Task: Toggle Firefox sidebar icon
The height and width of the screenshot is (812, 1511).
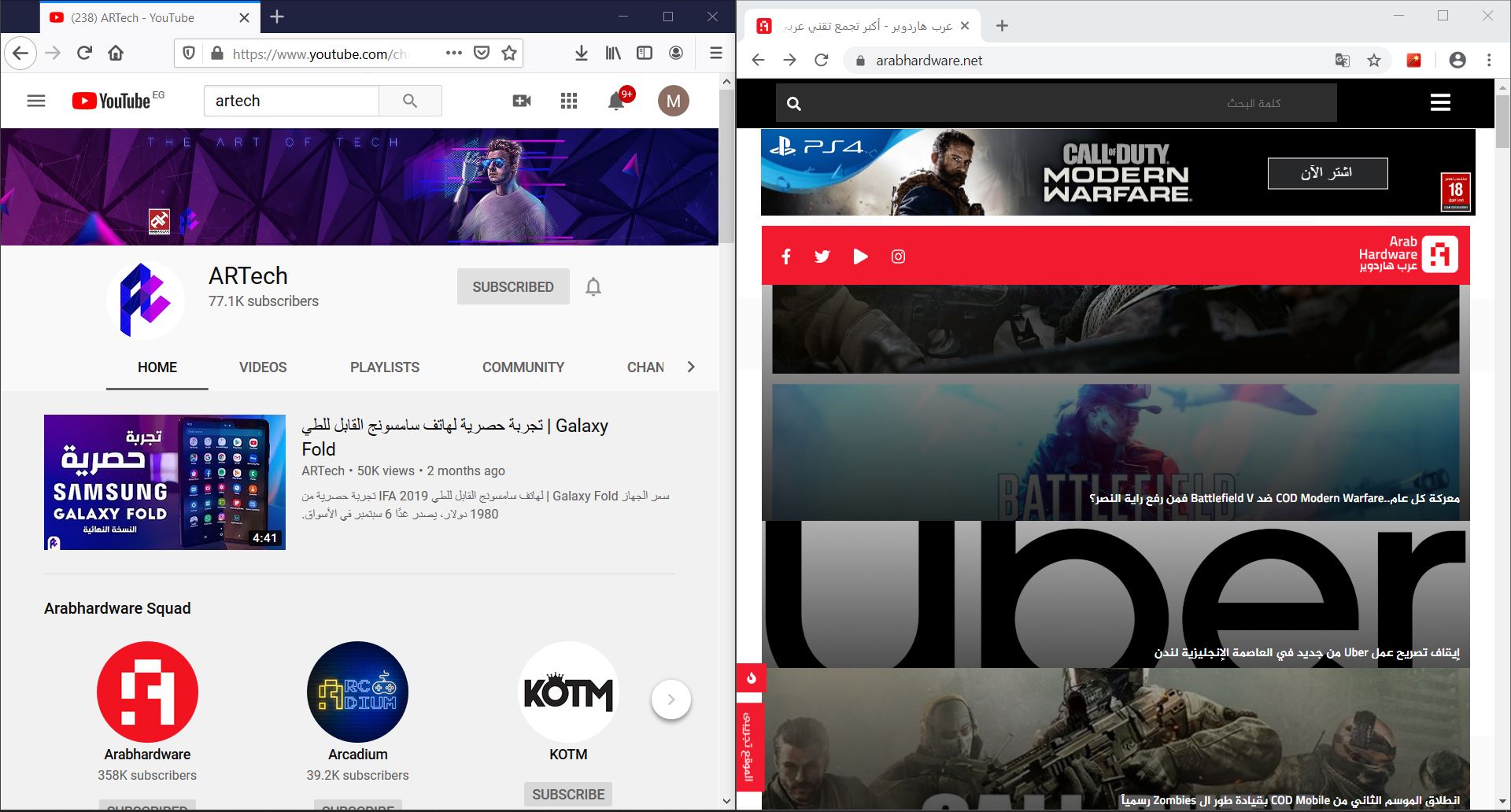Action: (645, 54)
